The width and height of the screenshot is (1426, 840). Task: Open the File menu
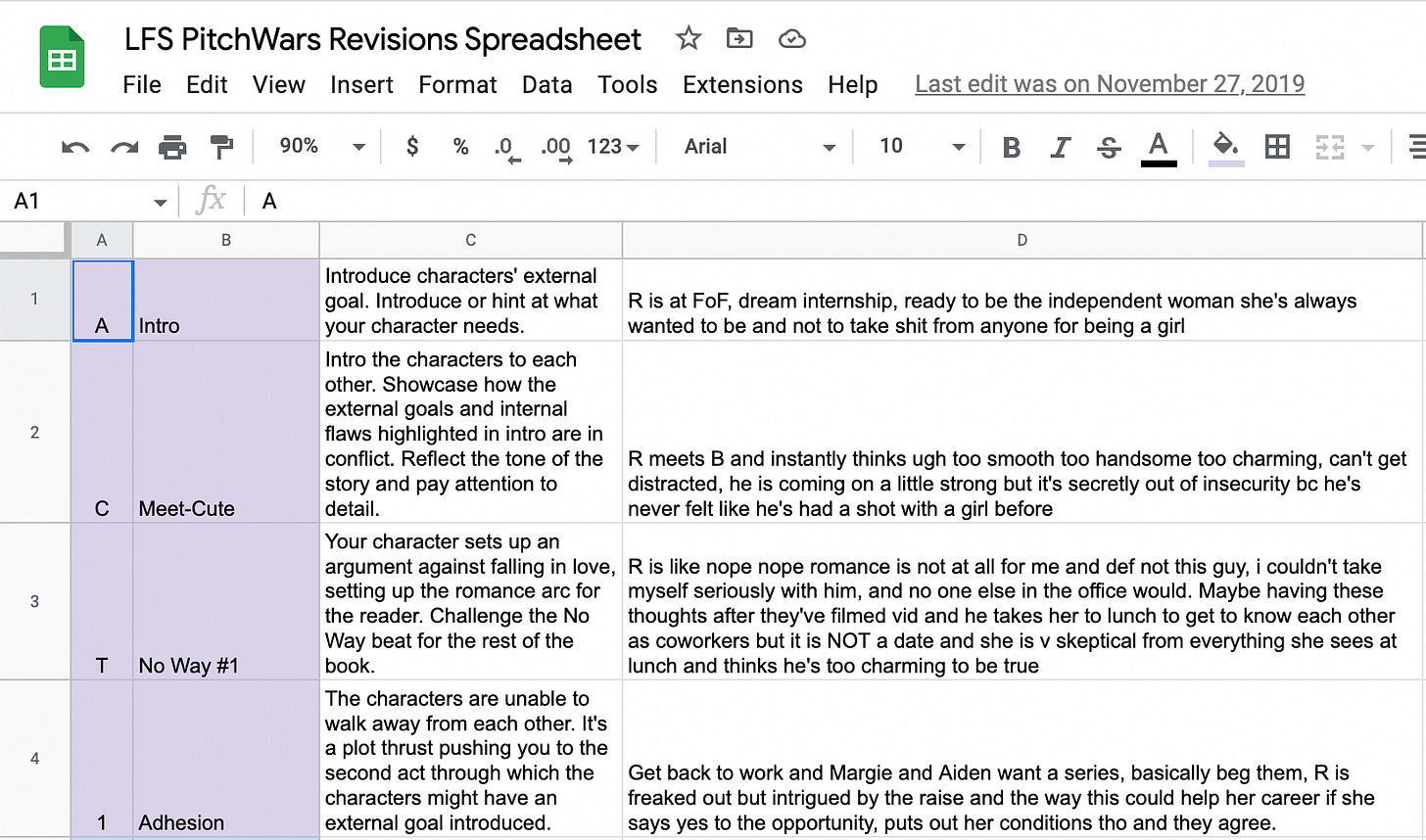[142, 84]
